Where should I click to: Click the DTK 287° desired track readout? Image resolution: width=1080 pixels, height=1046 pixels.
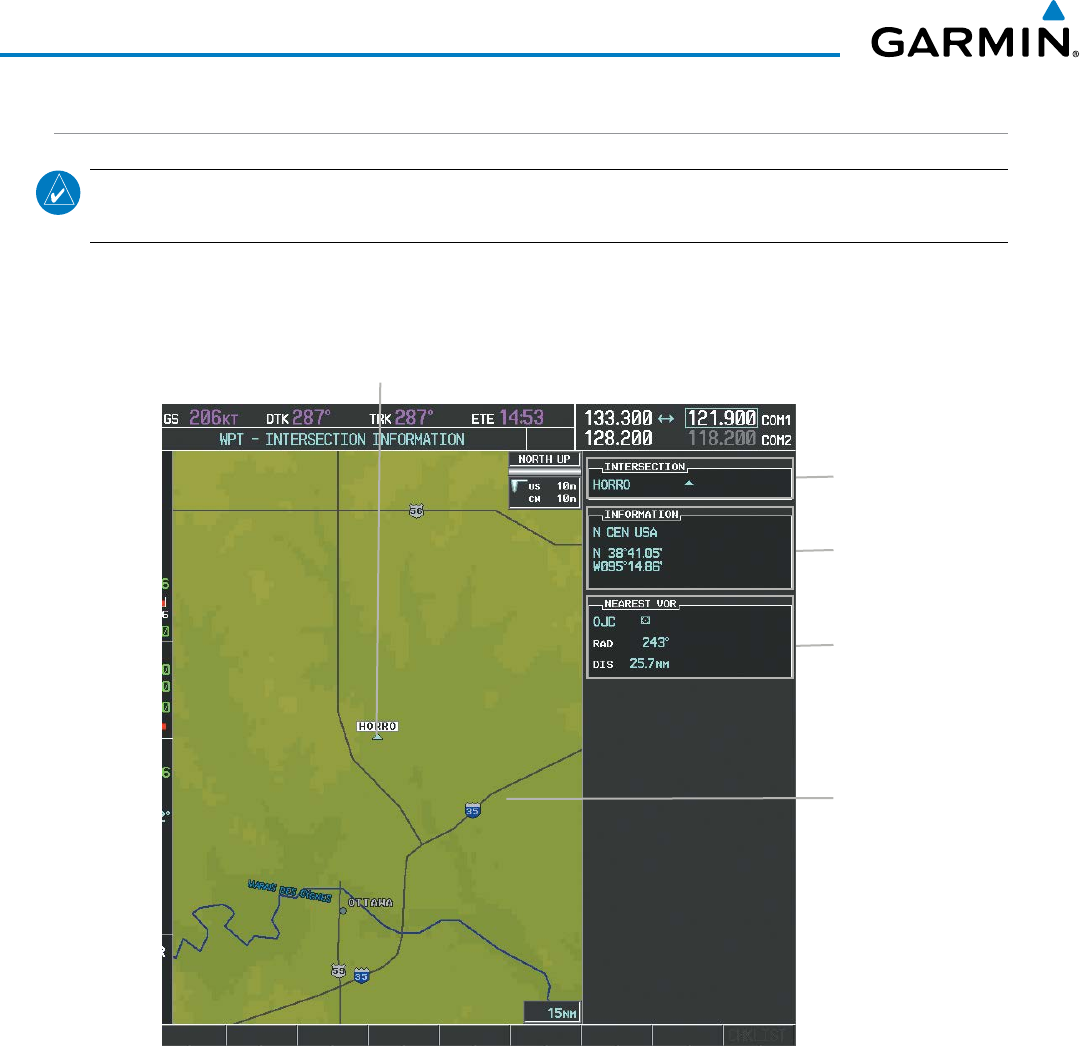298,418
